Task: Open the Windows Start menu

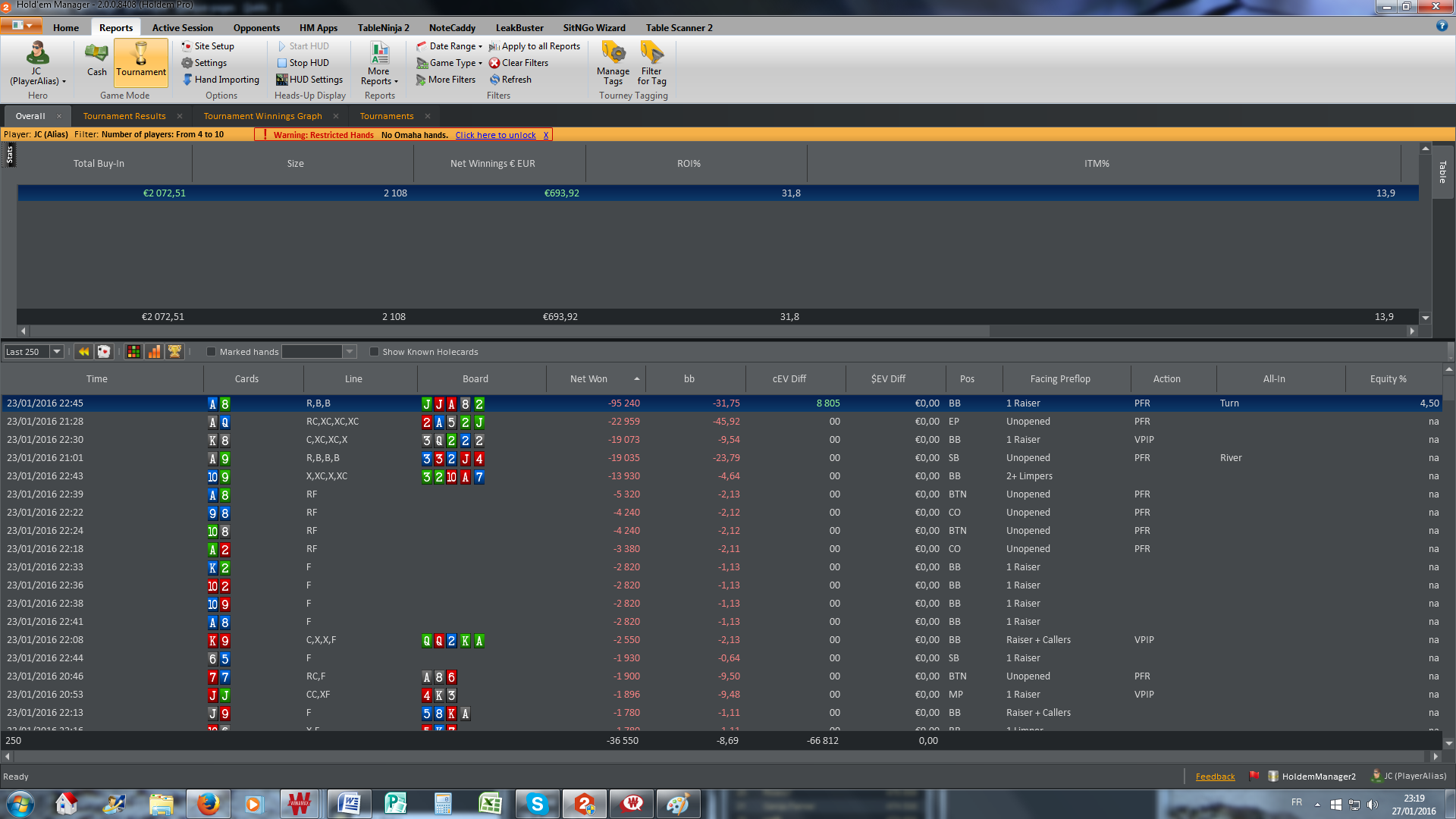Action: pyautogui.click(x=20, y=804)
